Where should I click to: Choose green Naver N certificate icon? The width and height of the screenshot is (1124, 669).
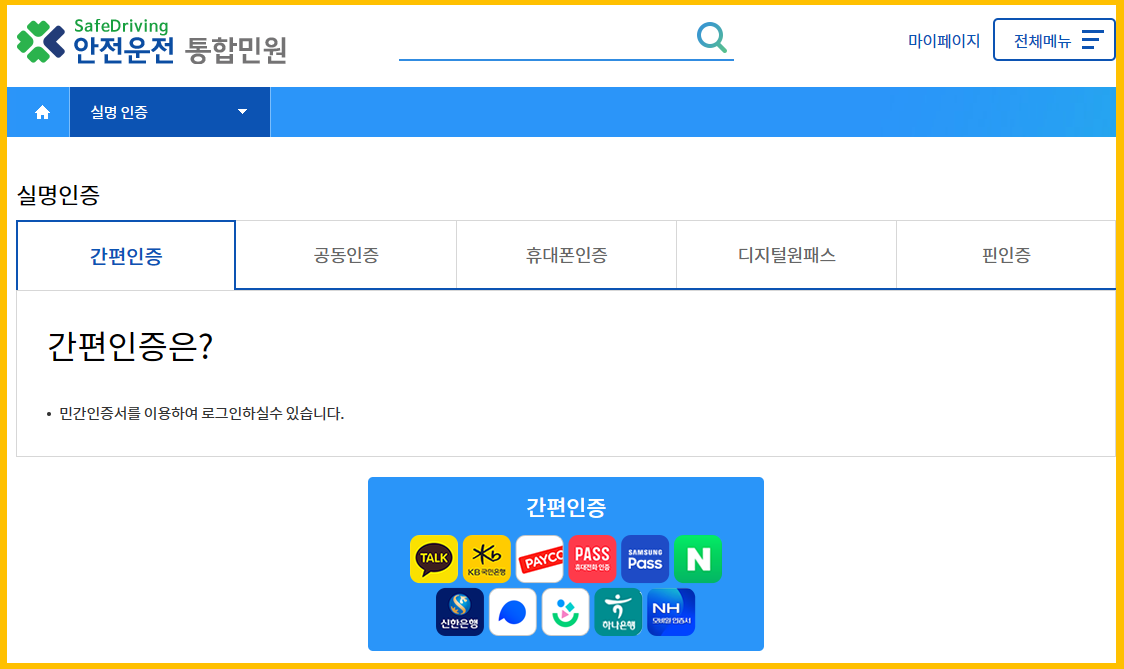[698, 559]
